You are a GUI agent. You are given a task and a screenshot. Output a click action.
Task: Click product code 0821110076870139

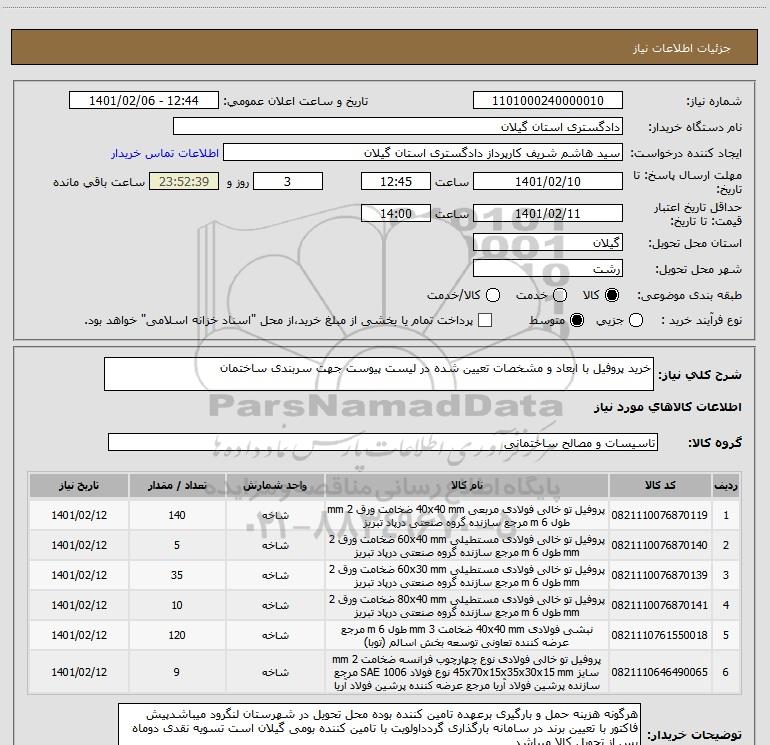(660, 575)
